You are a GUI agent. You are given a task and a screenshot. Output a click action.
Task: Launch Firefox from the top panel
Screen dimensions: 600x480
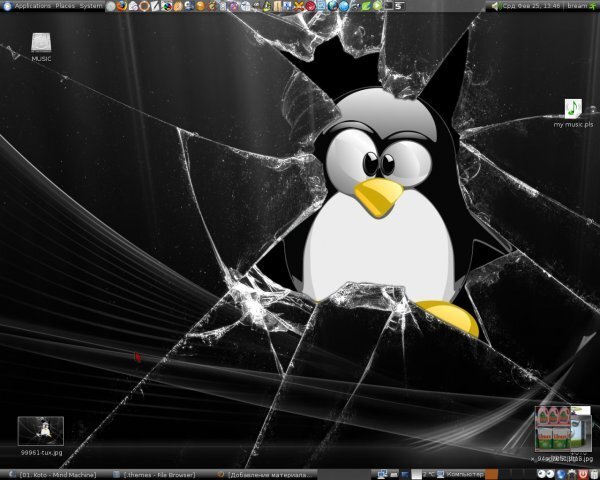122,6
